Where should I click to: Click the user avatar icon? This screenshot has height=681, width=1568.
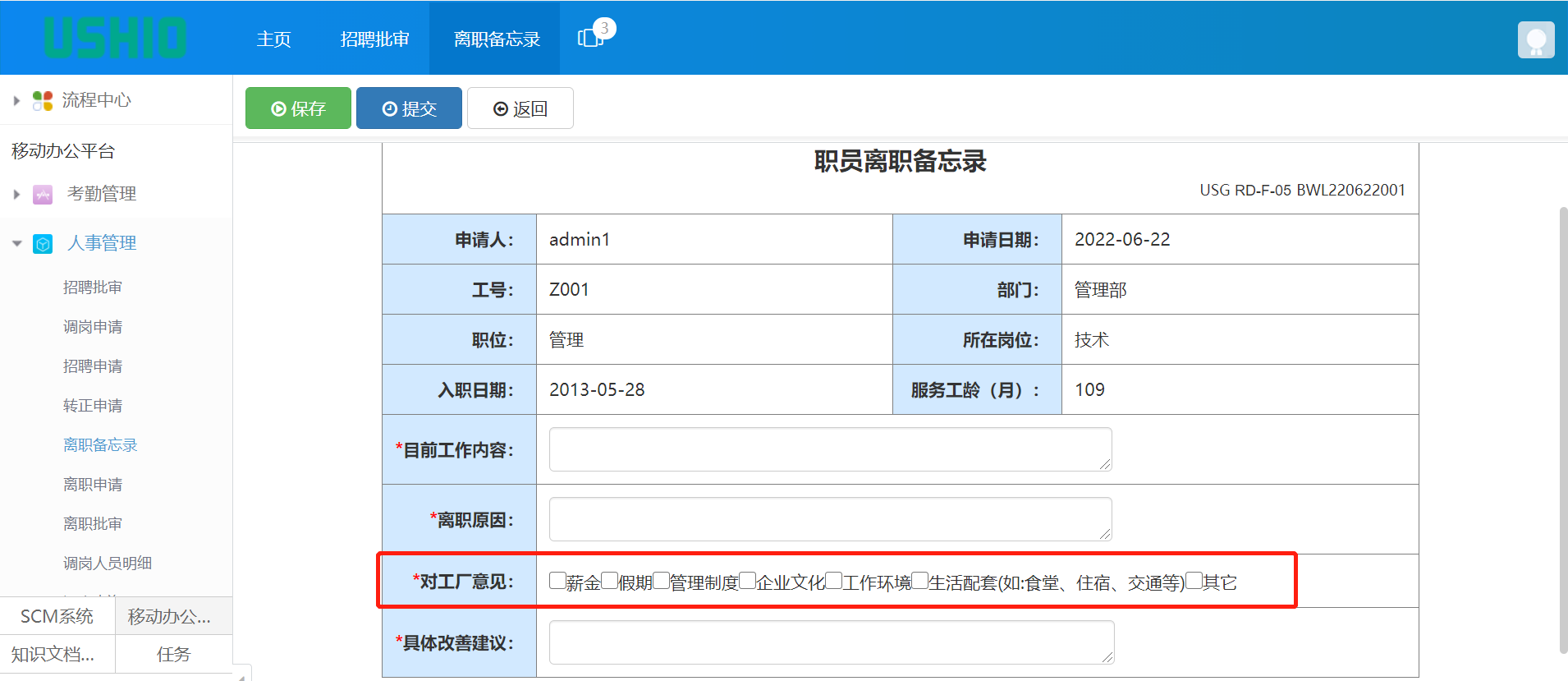(x=1535, y=39)
